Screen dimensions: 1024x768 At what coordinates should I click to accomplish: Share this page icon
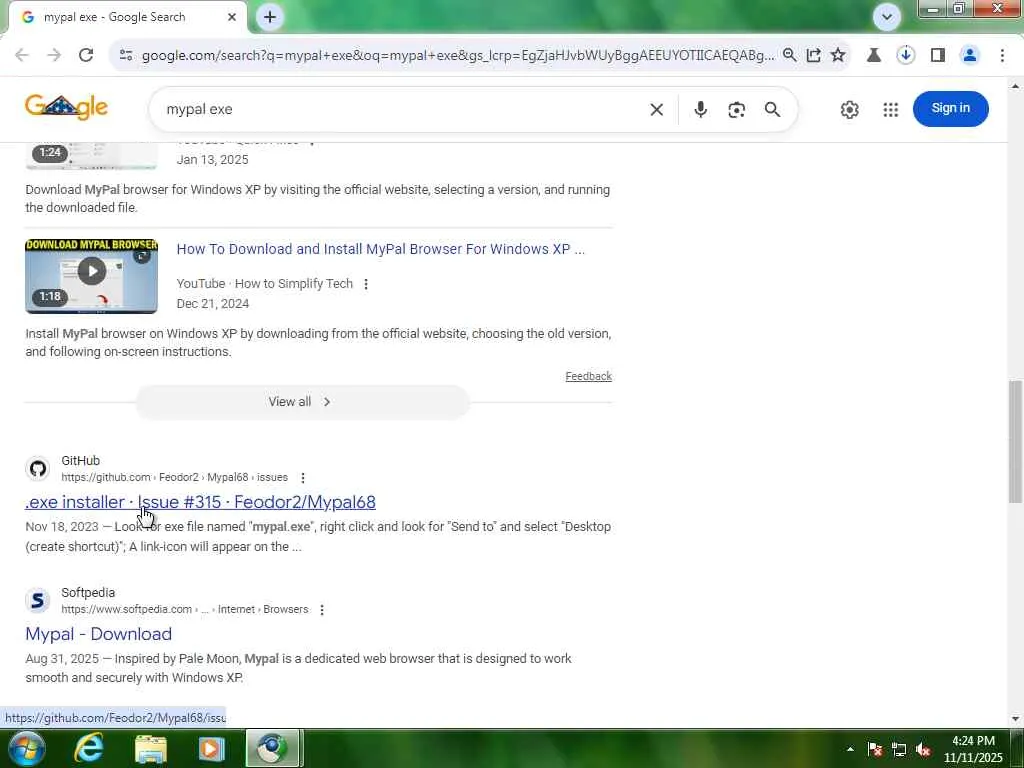coord(814,56)
